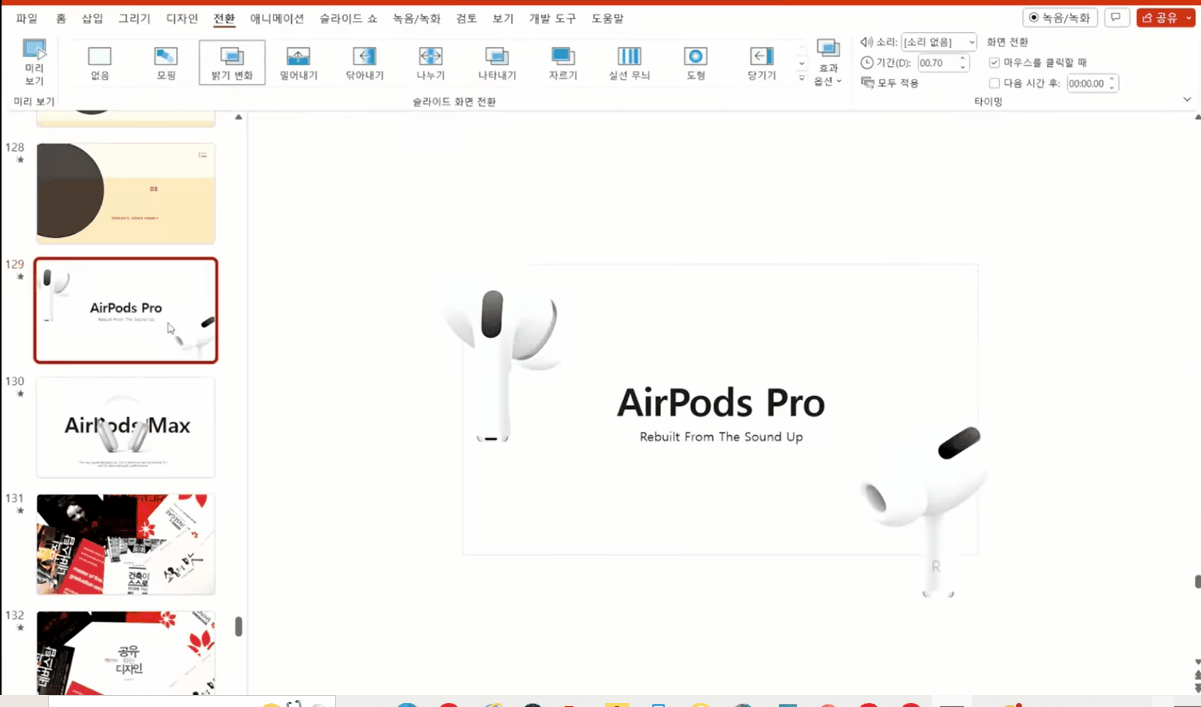Open the 슬라이드 쇼 tab
The width and height of the screenshot is (1201, 707).
point(348,19)
